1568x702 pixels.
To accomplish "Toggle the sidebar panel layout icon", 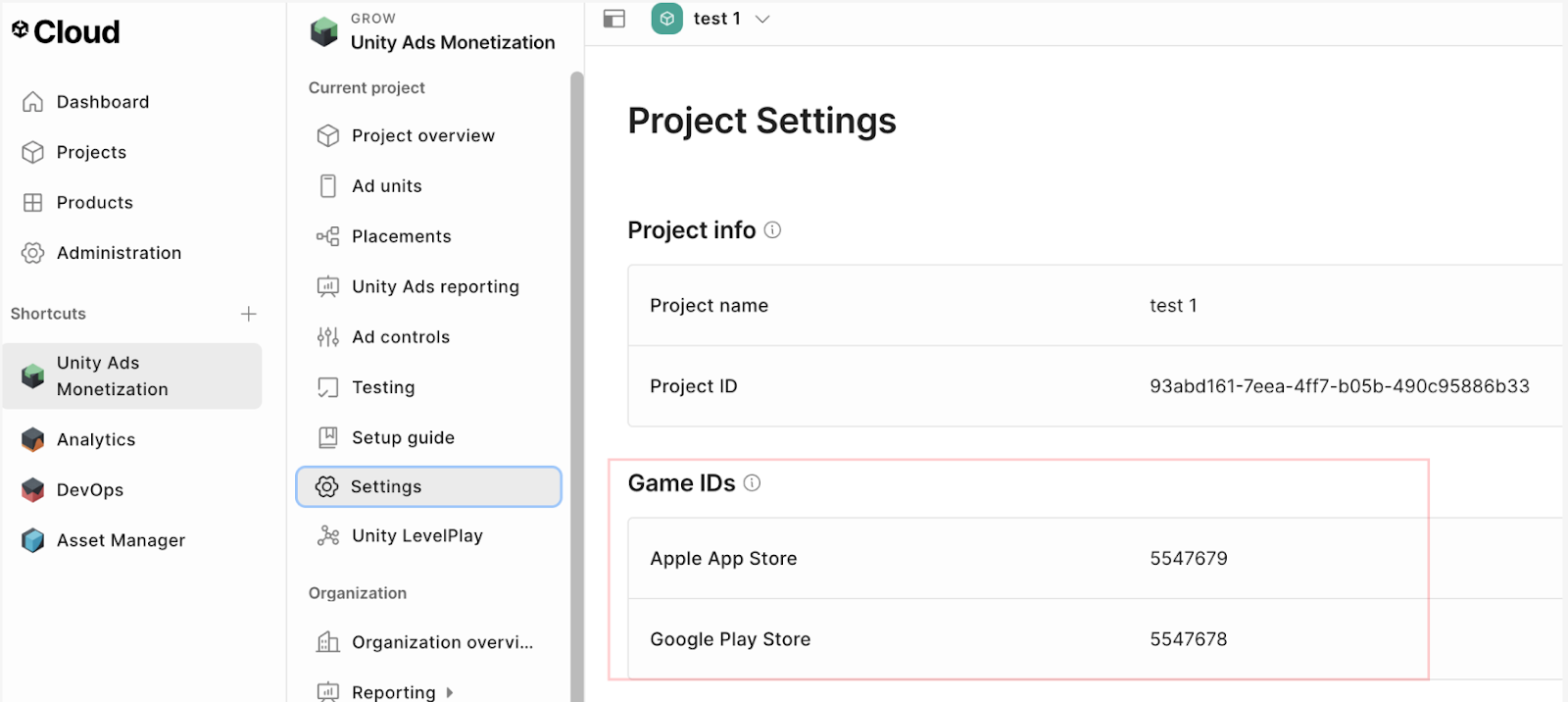I will tap(614, 19).
